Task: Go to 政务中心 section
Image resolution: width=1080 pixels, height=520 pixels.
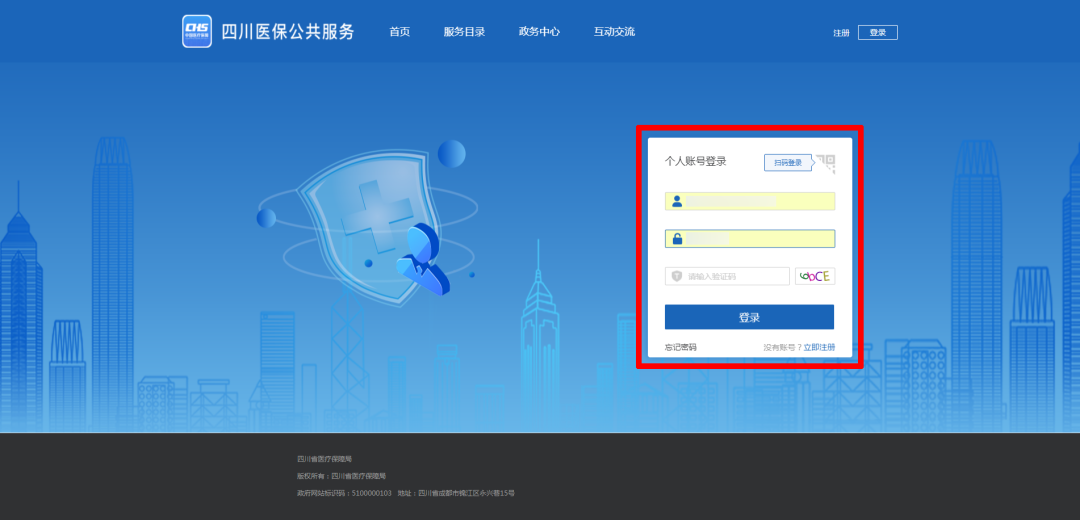Action: [x=539, y=32]
